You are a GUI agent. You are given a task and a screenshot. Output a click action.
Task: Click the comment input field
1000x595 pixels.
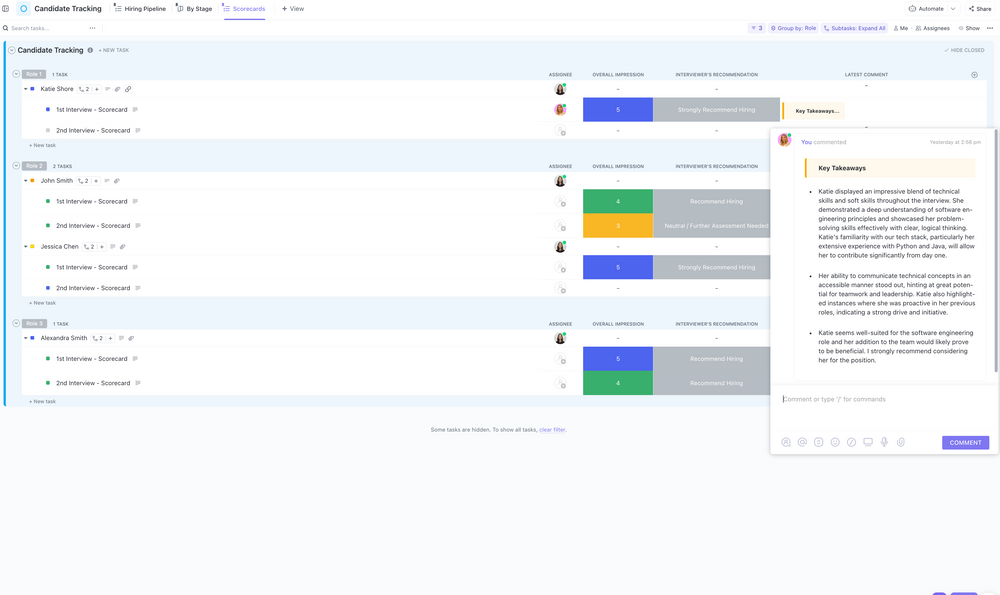pyautogui.click(x=880, y=398)
